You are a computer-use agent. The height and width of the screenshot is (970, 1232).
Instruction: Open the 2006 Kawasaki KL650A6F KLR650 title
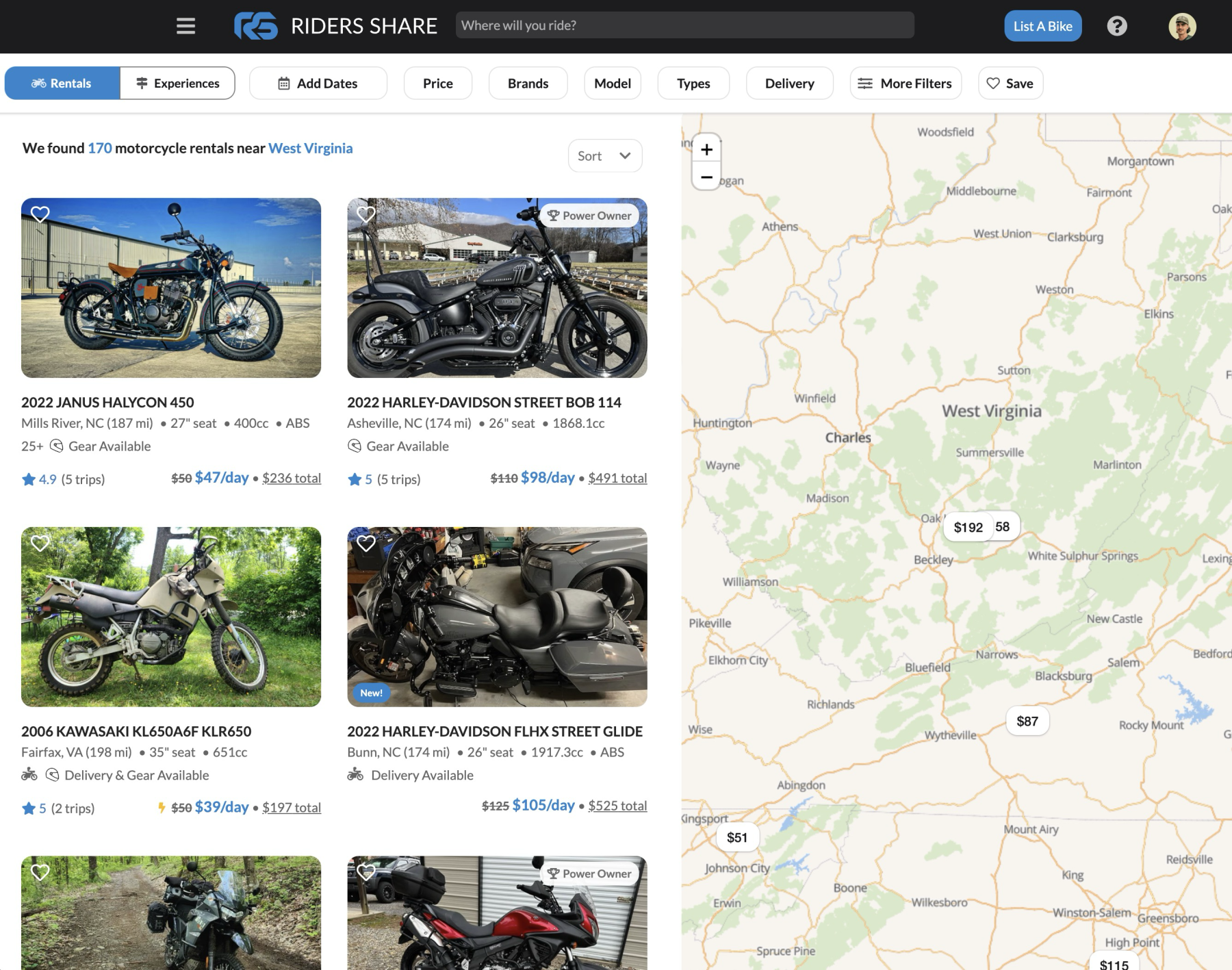pos(136,731)
